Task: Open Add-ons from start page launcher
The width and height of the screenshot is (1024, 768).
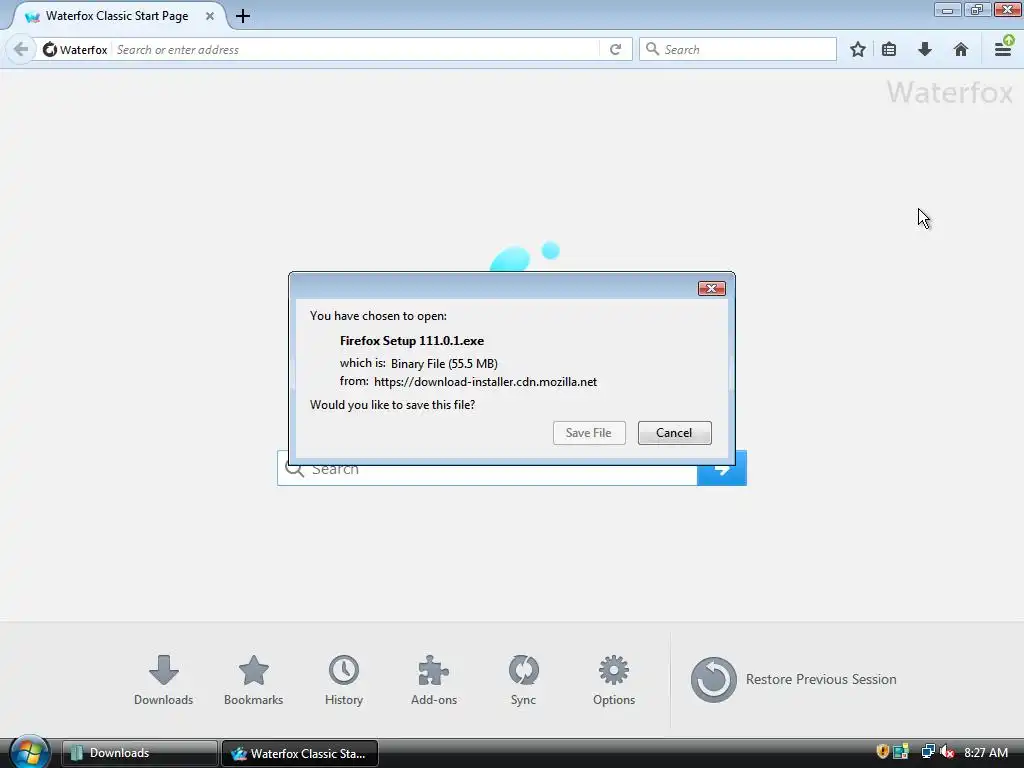Action: coord(434,680)
